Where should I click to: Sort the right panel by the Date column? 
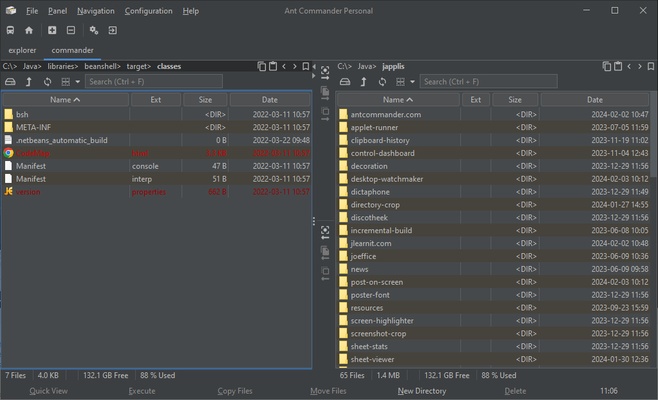pyautogui.click(x=595, y=99)
